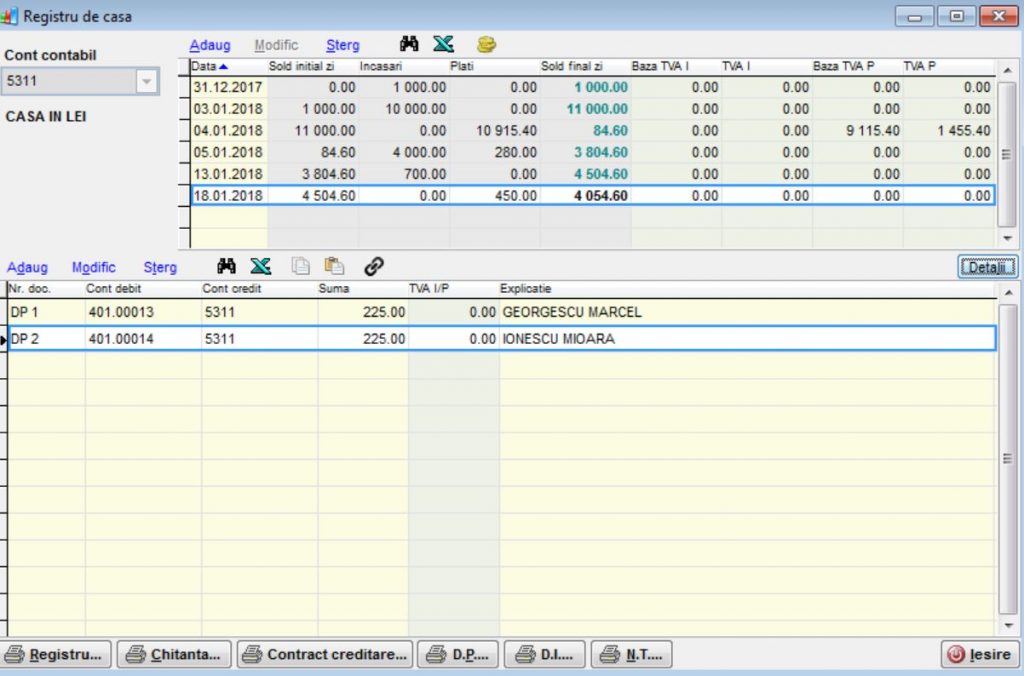Click the Iesire exit button

tap(979, 655)
